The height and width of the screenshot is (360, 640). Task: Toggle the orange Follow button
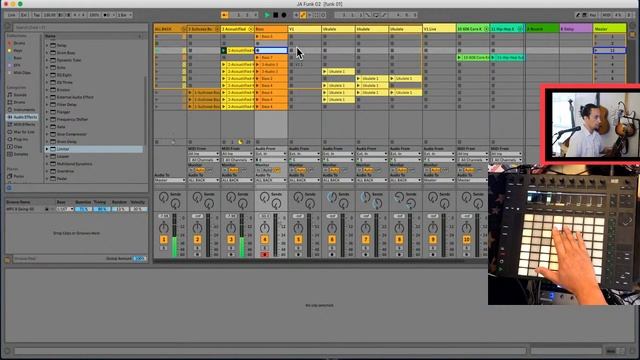[224, 15]
